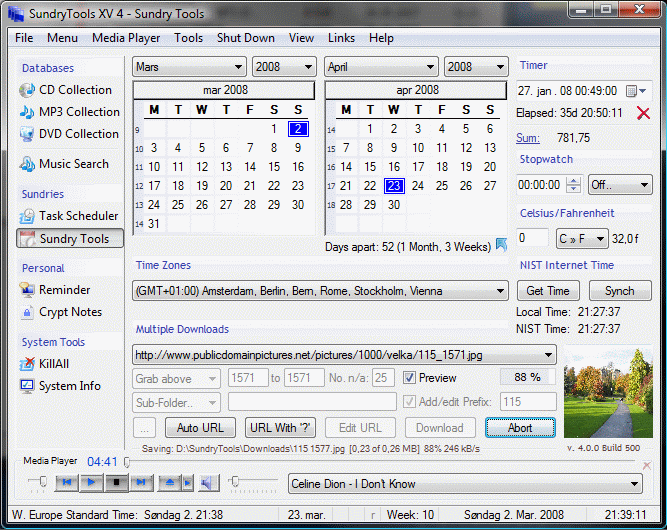Open CD Collection database
This screenshot has height=530, width=667.
pos(66,90)
